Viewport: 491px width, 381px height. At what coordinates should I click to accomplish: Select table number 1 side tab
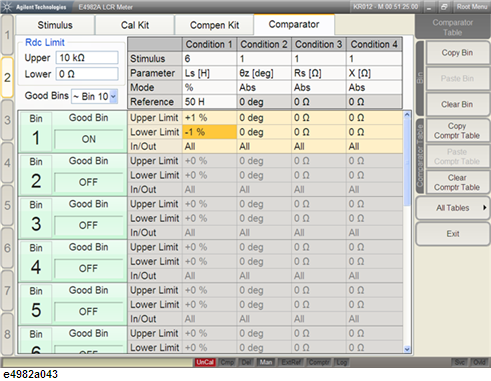[7, 35]
